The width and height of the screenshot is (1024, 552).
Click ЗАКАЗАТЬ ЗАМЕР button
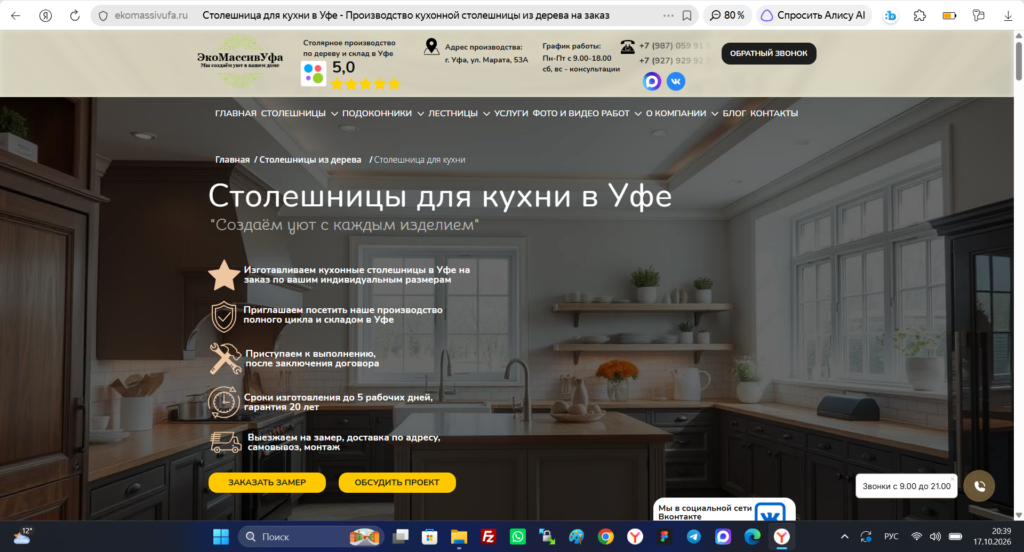click(x=267, y=482)
